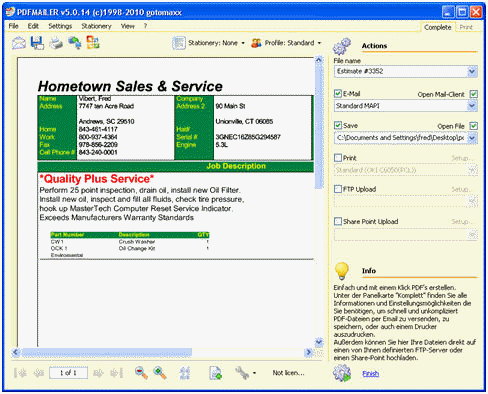Screen dimensions: 488x394
Task: Click the page number field 1 of 1
Action: (68, 373)
